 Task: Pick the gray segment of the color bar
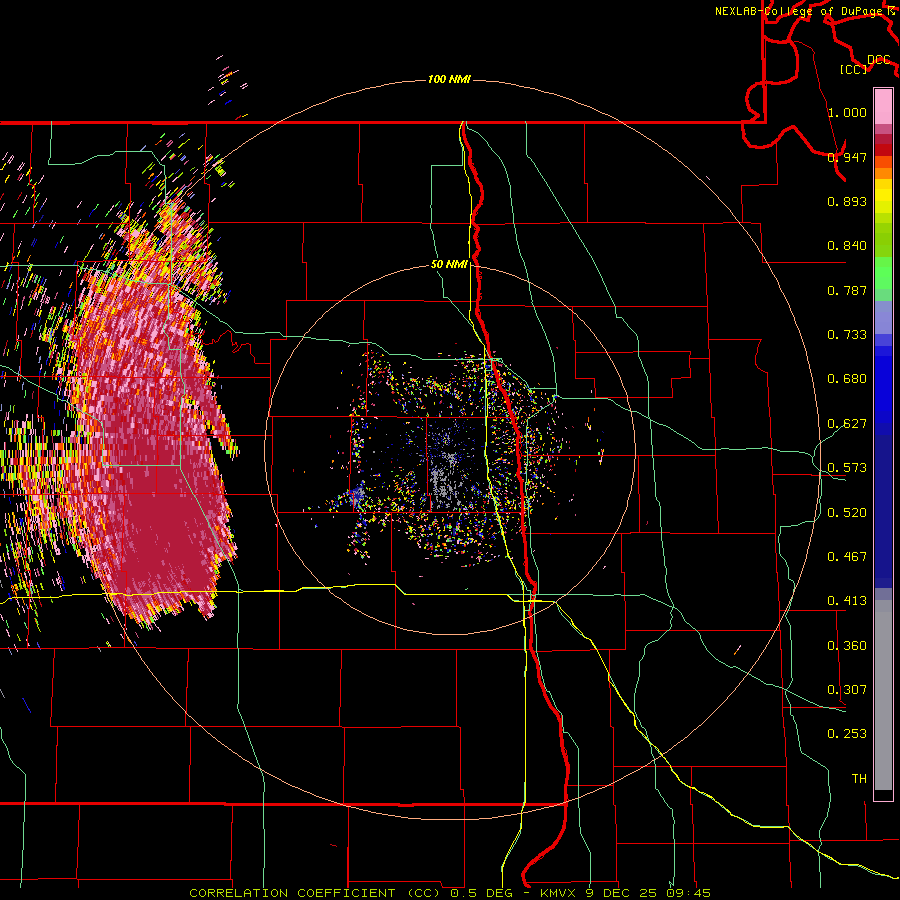click(883, 695)
